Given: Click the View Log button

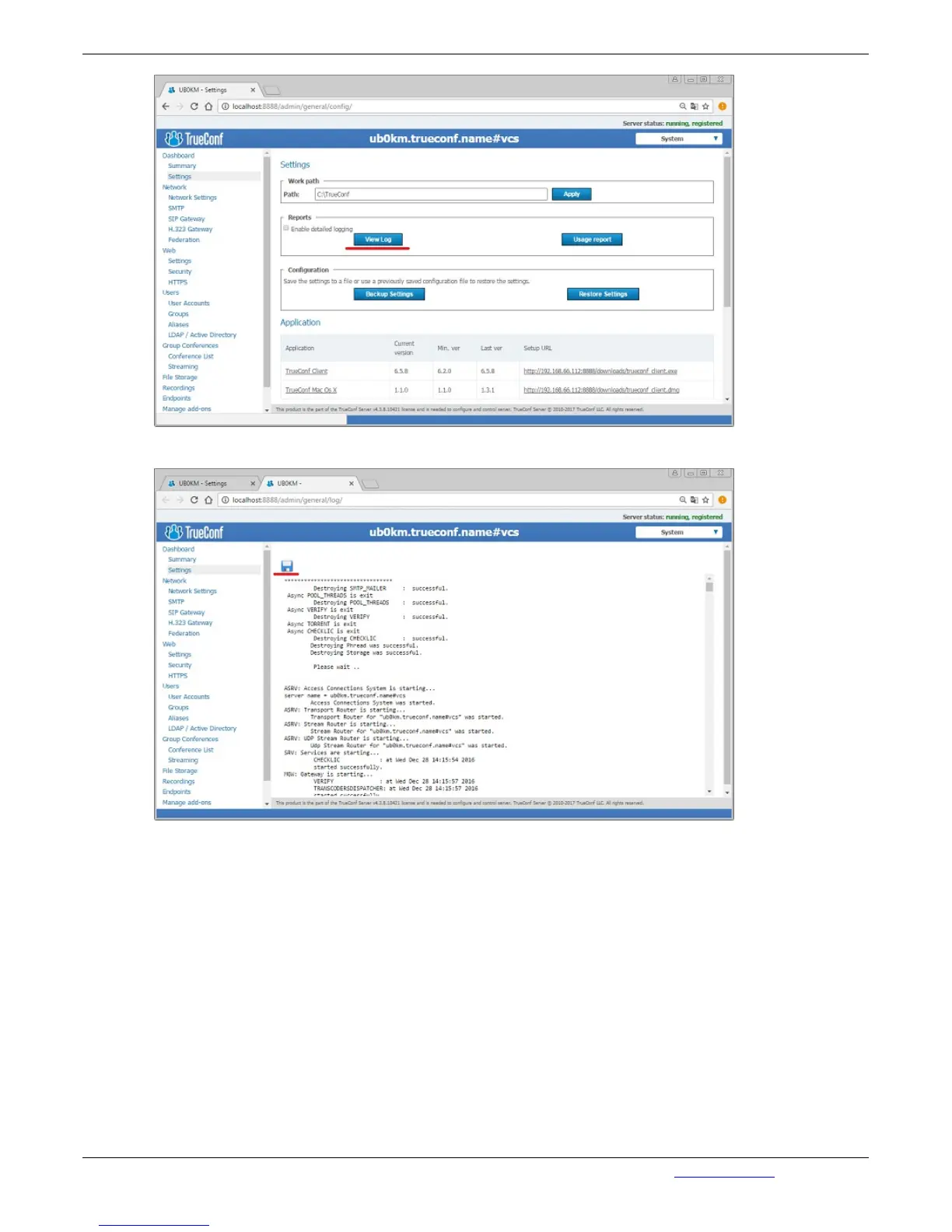Looking at the screenshot, I should coord(378,240).
